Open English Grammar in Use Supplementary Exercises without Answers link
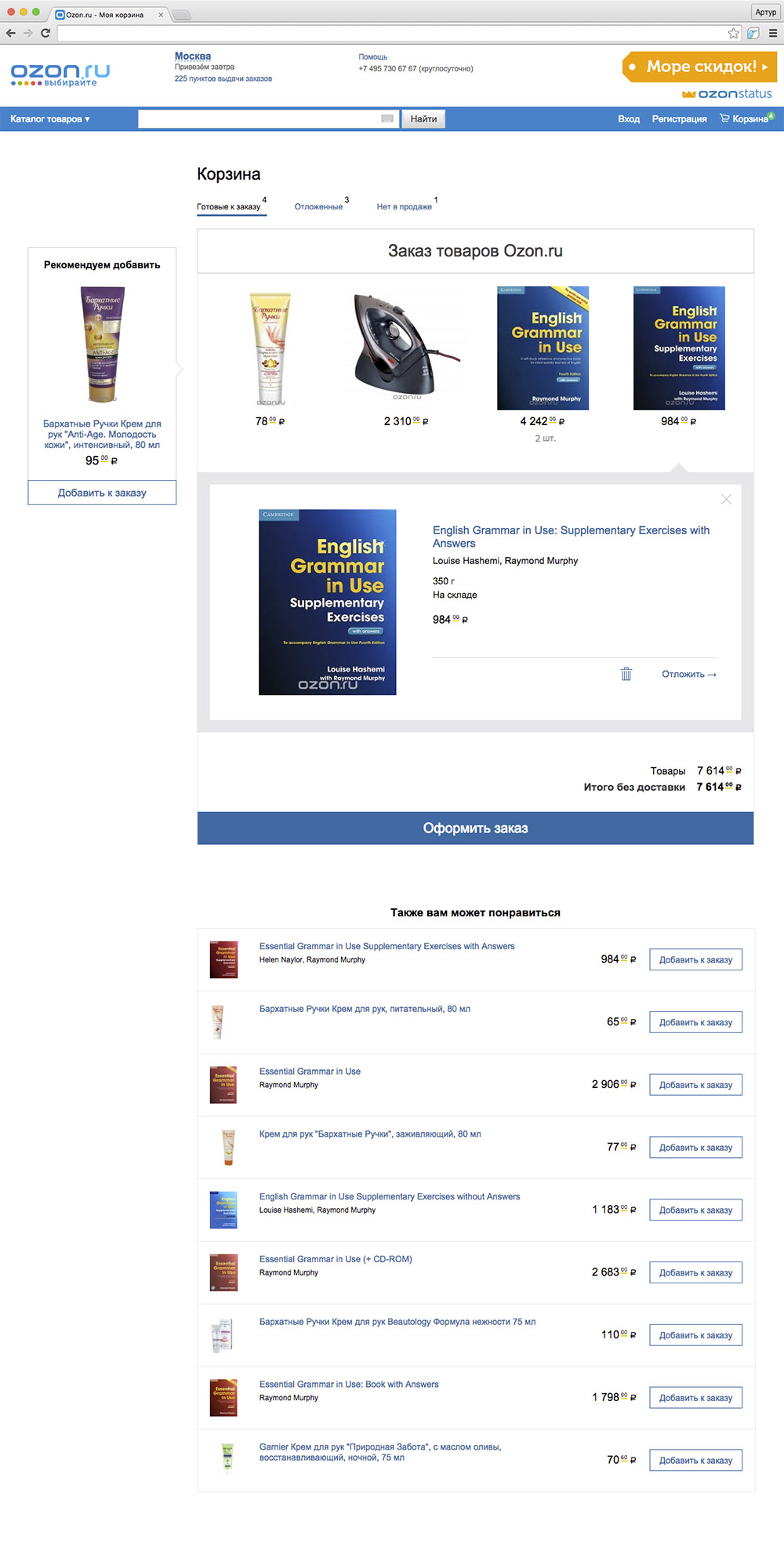 (x=390, y=1197)
